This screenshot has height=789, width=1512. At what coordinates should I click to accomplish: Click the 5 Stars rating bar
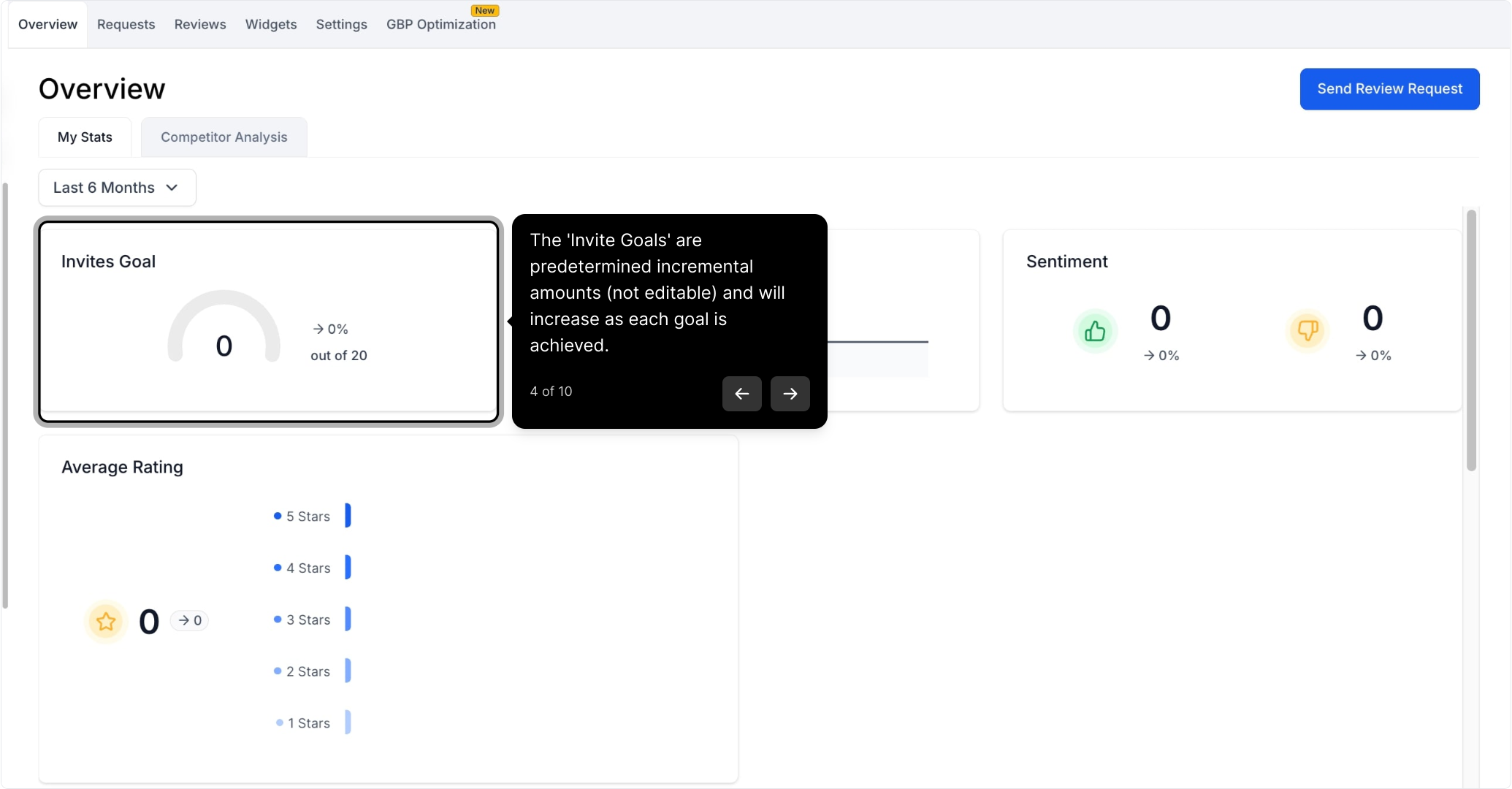348,516
